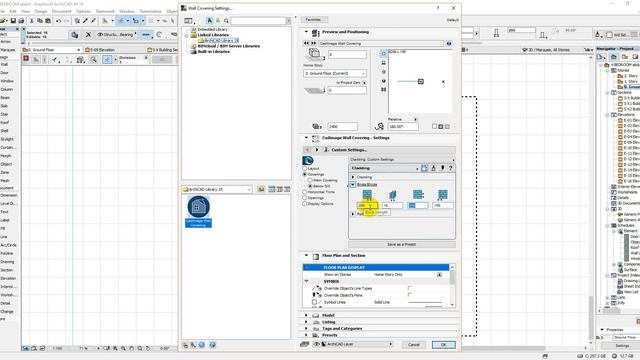Viewport: 640px width, 360px height.
Task: Select the Column tool in the toolbox
Action: pos(7,89)
